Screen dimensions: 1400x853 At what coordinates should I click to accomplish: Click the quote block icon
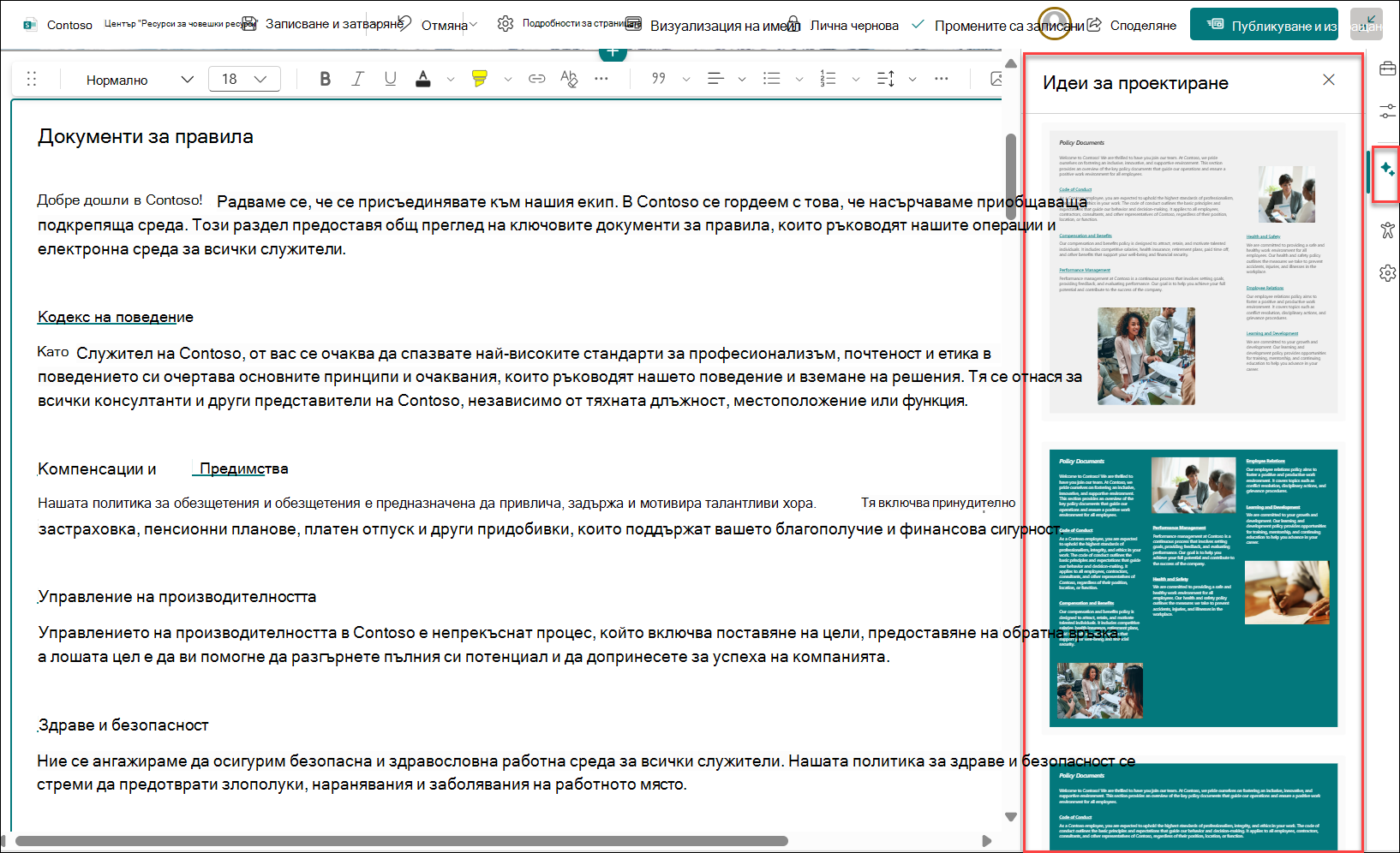658,79
